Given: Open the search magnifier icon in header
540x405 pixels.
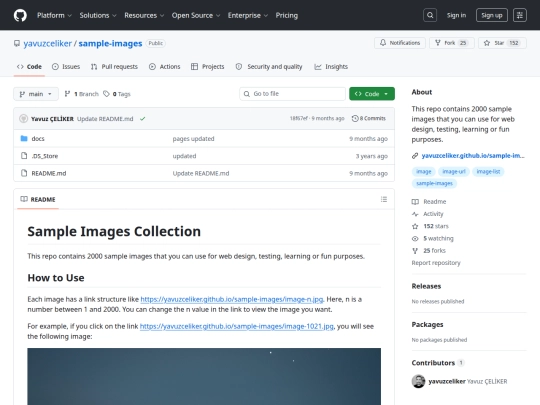Looking at the screenshot, I should tap(430, 15).
